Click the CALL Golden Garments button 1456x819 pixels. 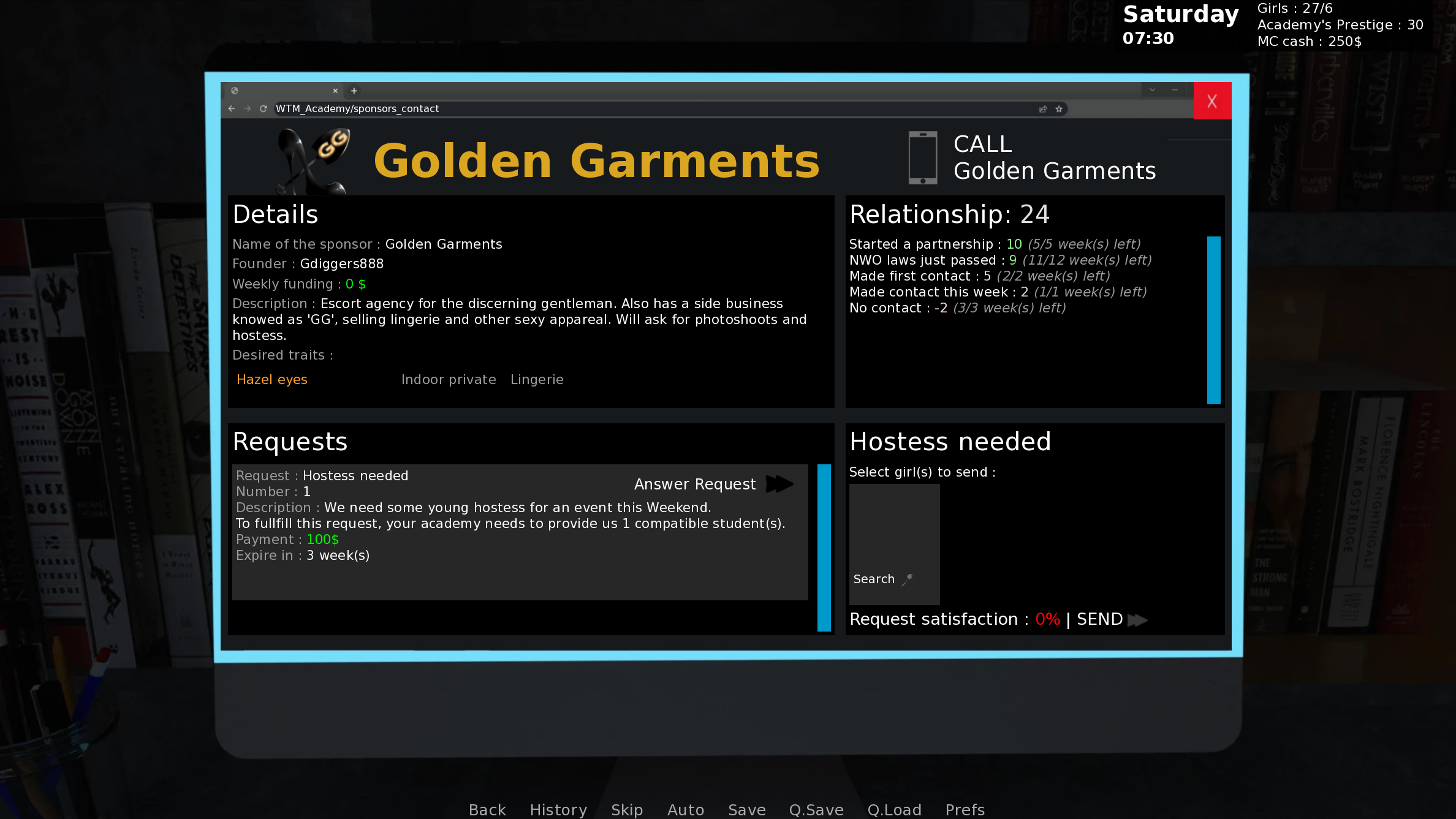coord(1032,157)
